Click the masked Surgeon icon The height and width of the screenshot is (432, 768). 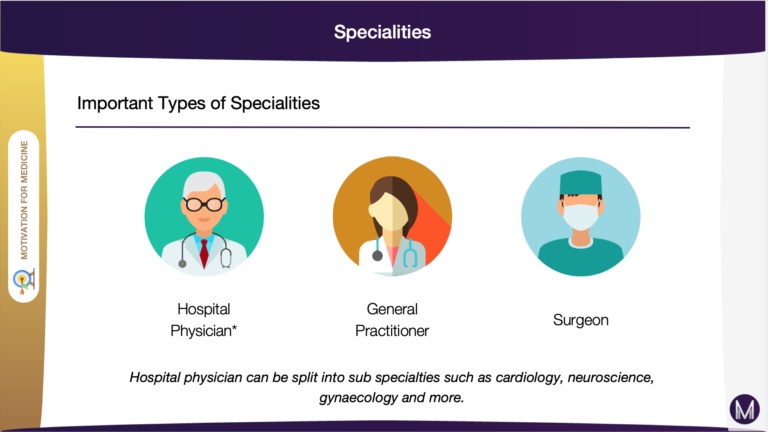(581, 216)
